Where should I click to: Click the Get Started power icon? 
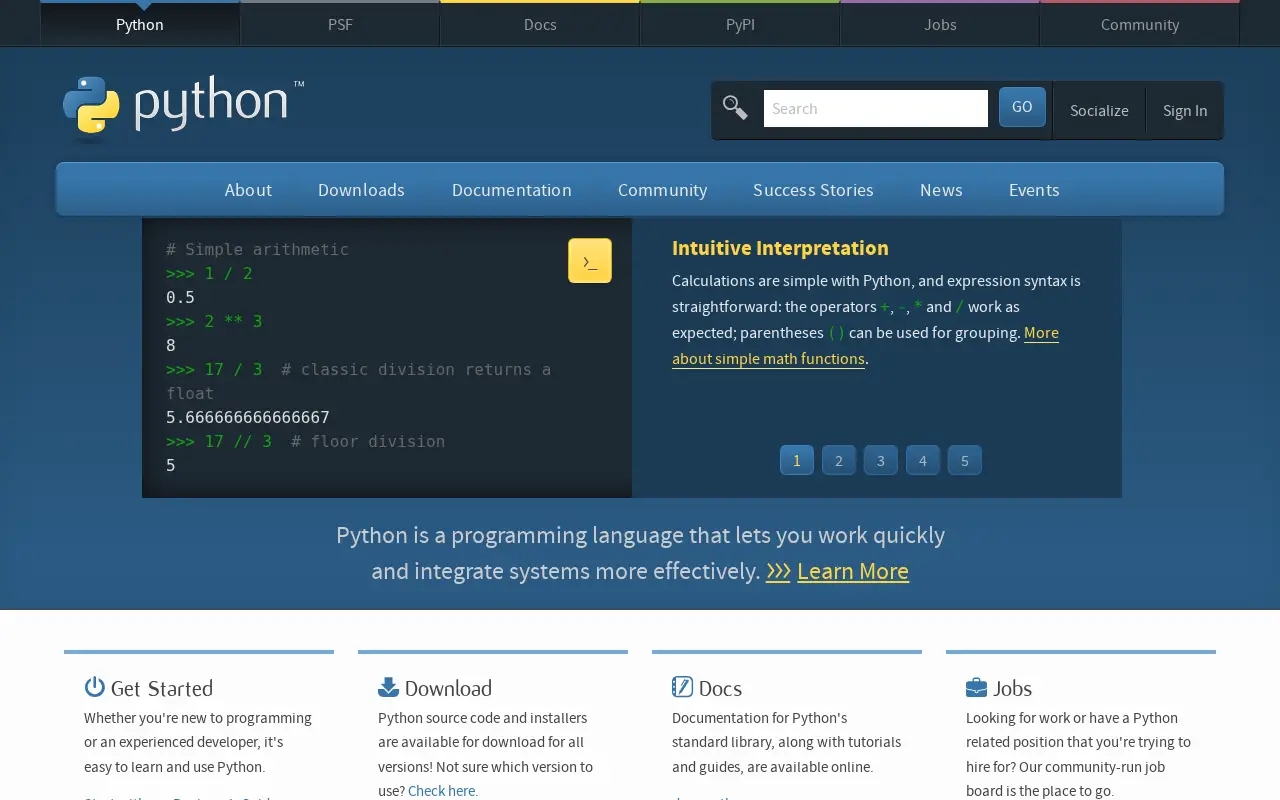[95, 687]
